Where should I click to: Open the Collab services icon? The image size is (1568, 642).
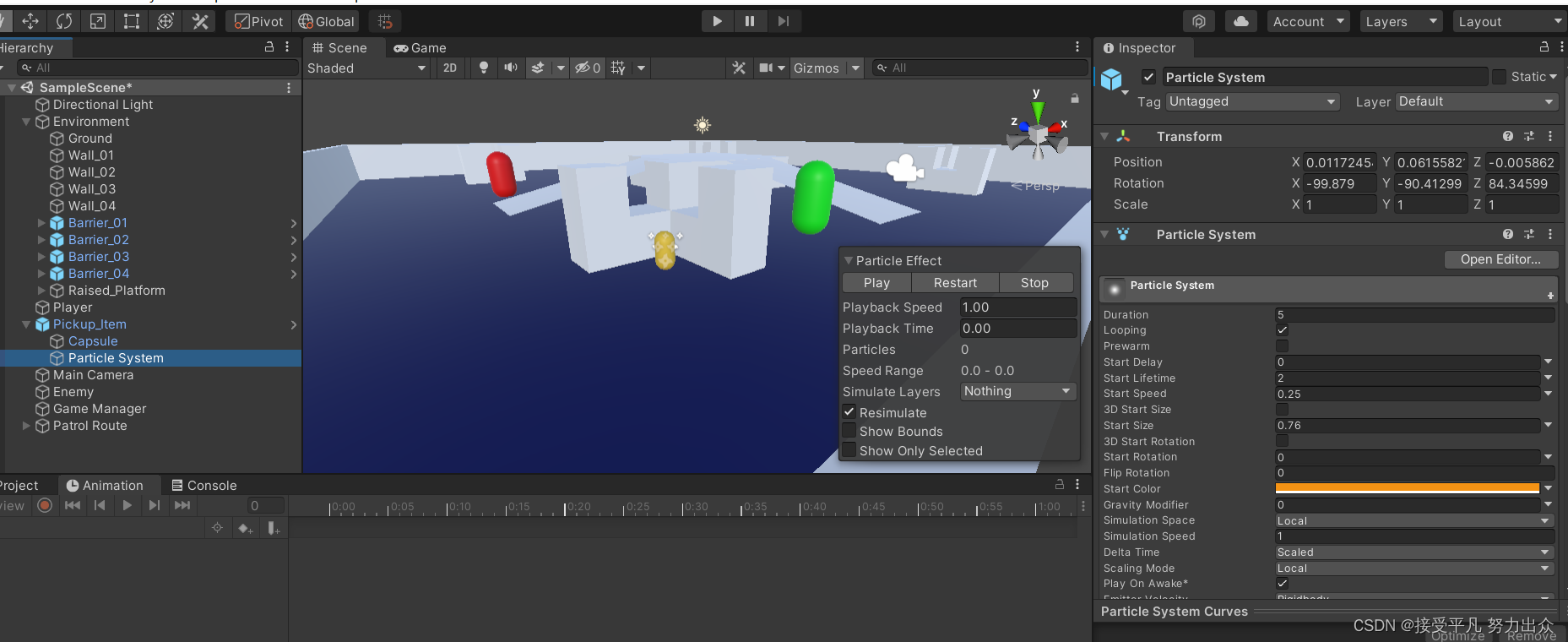(x=1199, y=21)
